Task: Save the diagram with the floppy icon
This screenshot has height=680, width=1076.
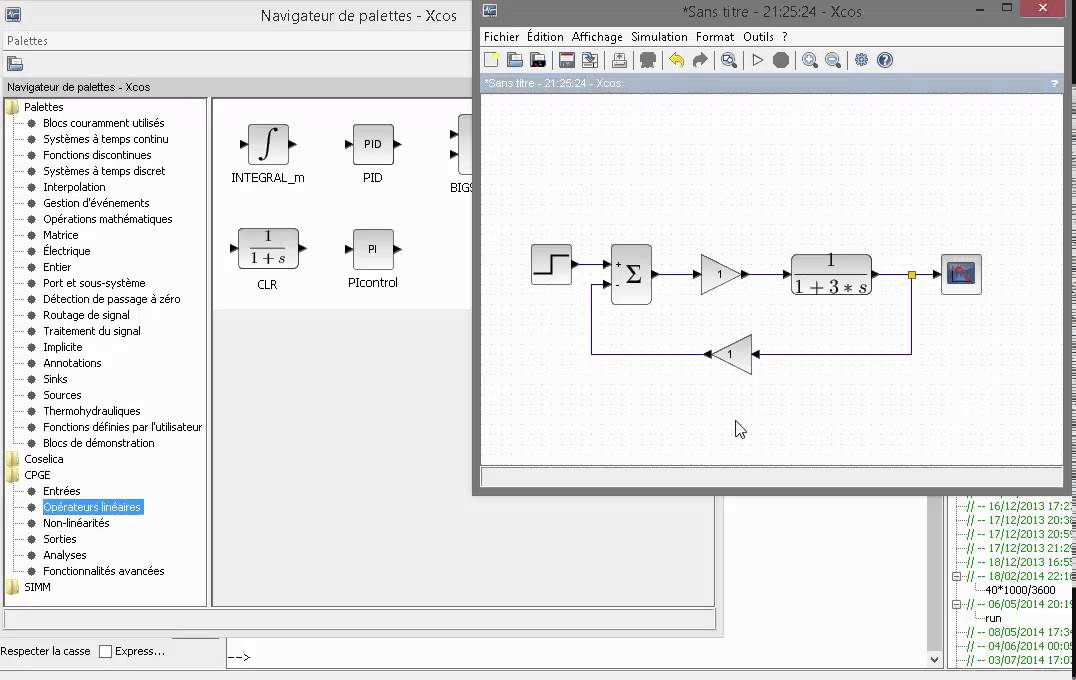Action: tap(567, 60)
